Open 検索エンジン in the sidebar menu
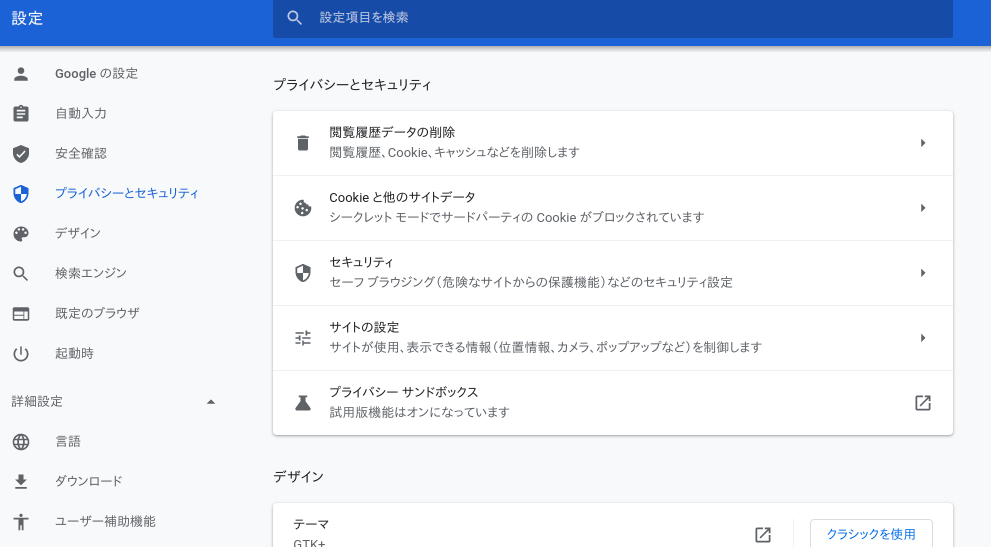Image resolution: width=991 pixels, height=547 pixels. (90, 273)
